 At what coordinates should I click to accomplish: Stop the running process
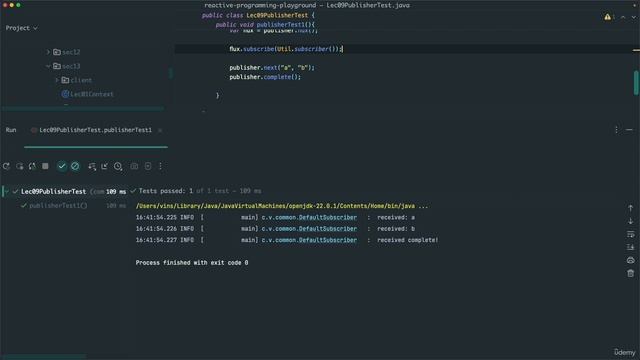tap(45, 166)
